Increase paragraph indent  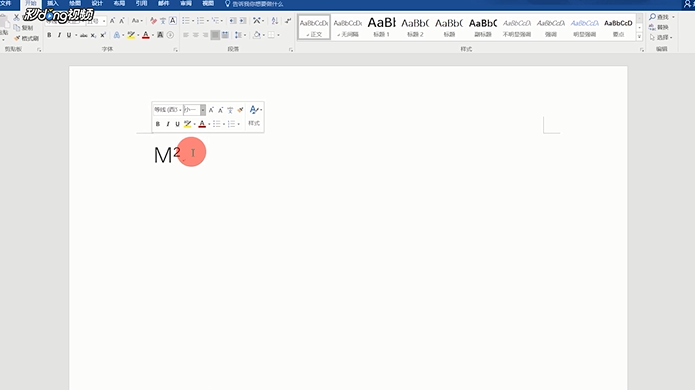tap(243, 21)
